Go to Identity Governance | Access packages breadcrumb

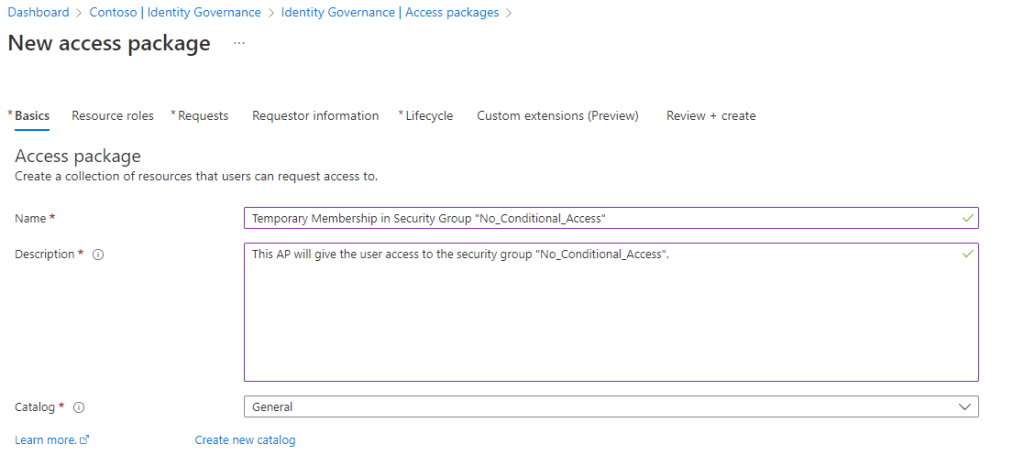click(x=390, y=13)
